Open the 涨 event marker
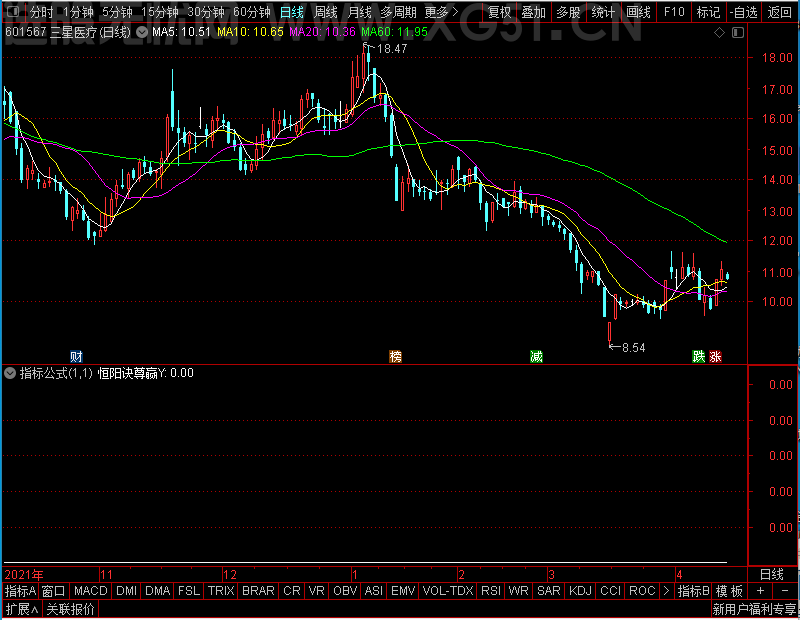This screenshot has height=620, width=800. coord(715,356)
